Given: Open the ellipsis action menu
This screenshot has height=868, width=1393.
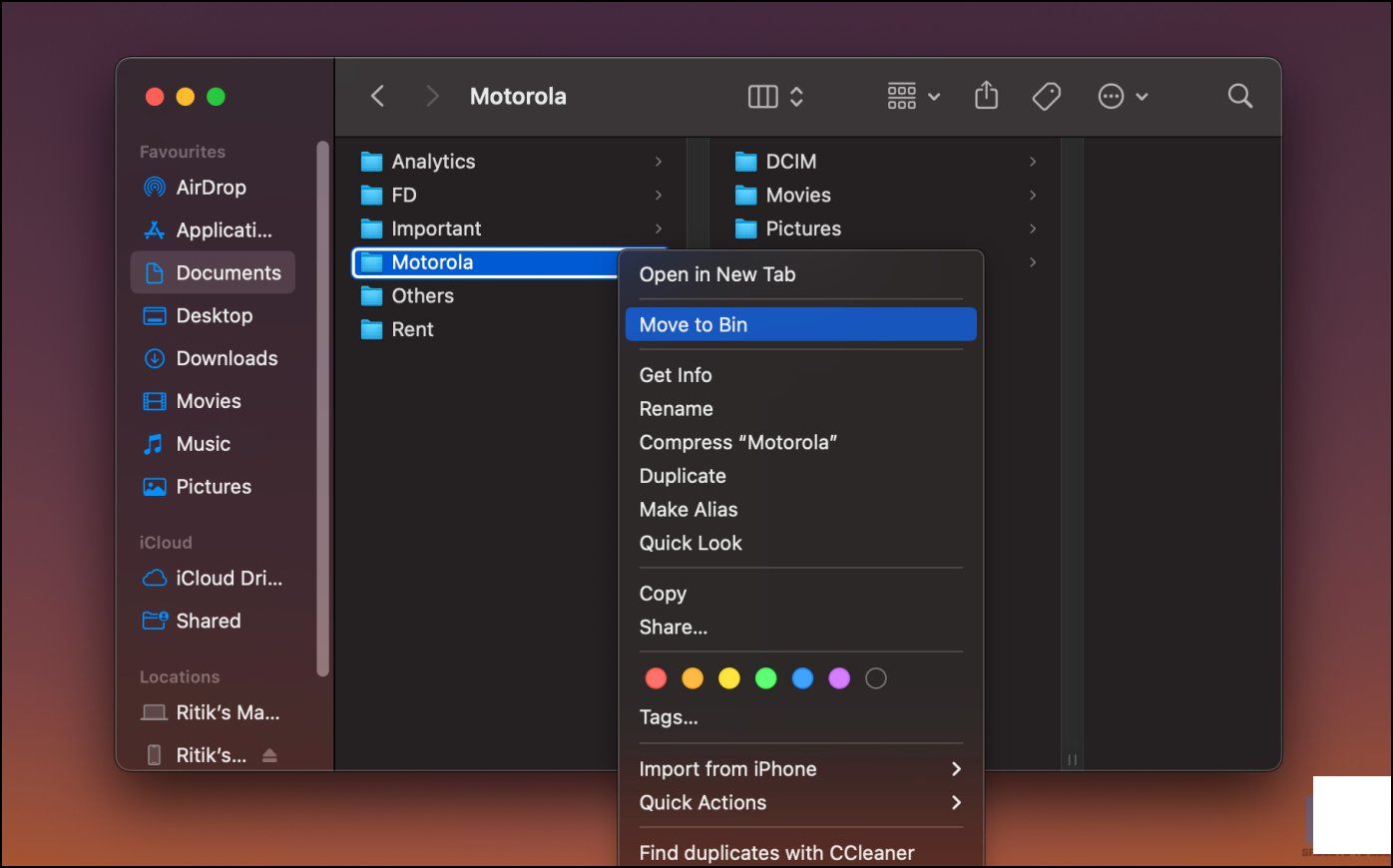Looking at the screenshot, I should (1123, 96).
